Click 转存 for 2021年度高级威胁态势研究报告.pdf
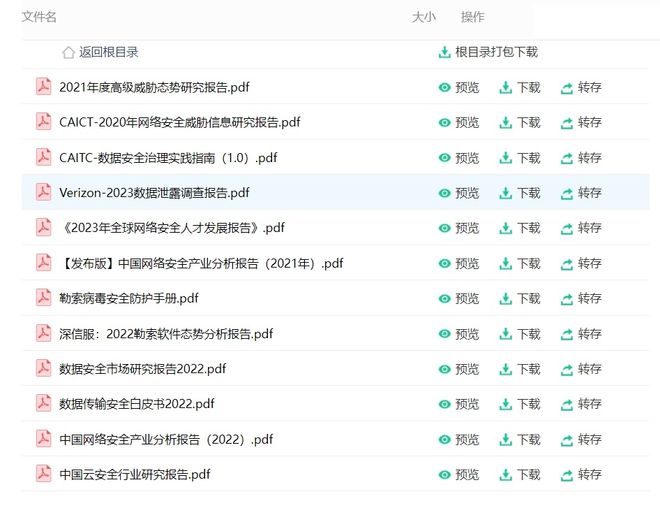 point(581,88)
